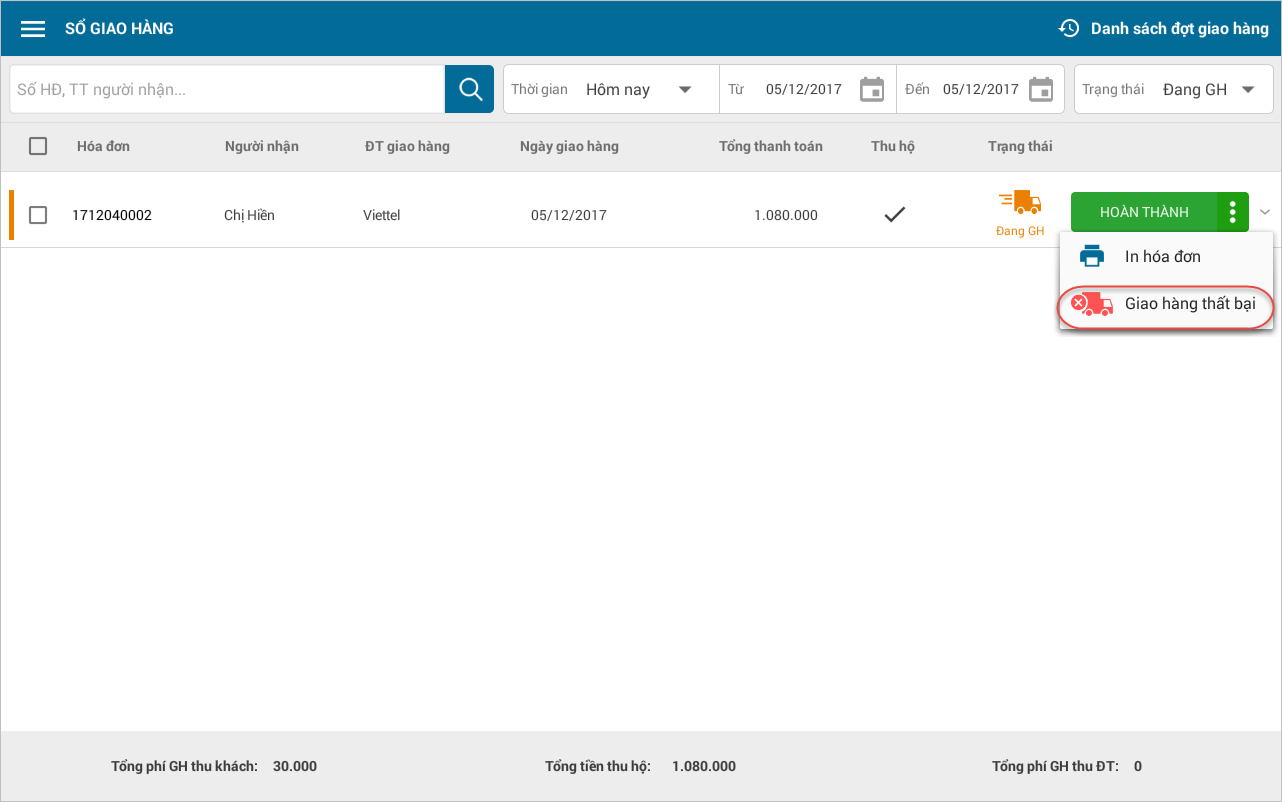Click the invoice search input field

pyautogui.click(x=227, y=90)
